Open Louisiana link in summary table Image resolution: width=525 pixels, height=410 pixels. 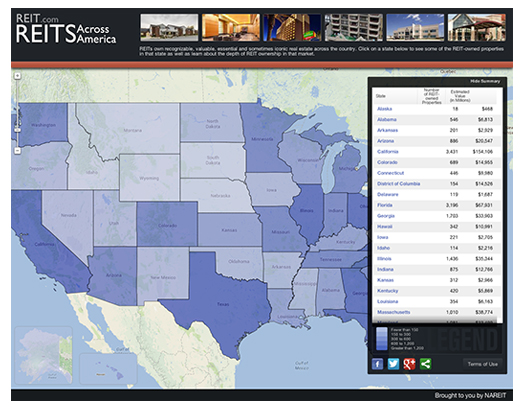[387, 302]
